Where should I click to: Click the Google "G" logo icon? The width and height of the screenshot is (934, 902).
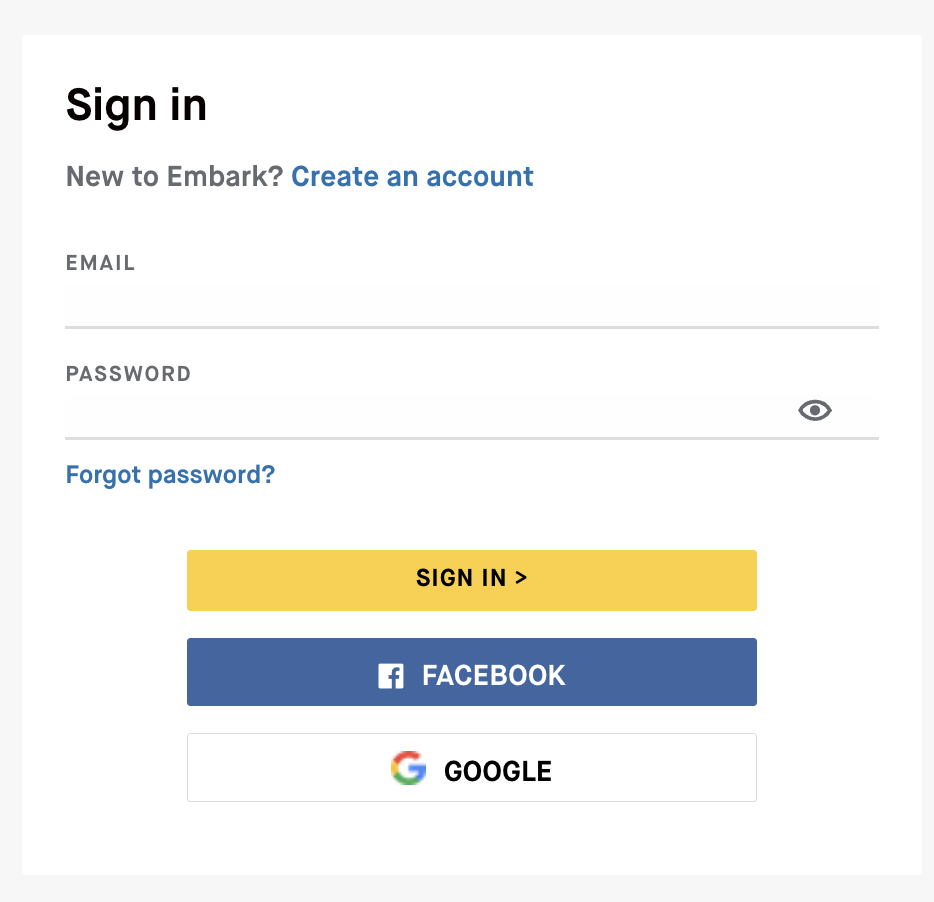pos(408,768)
